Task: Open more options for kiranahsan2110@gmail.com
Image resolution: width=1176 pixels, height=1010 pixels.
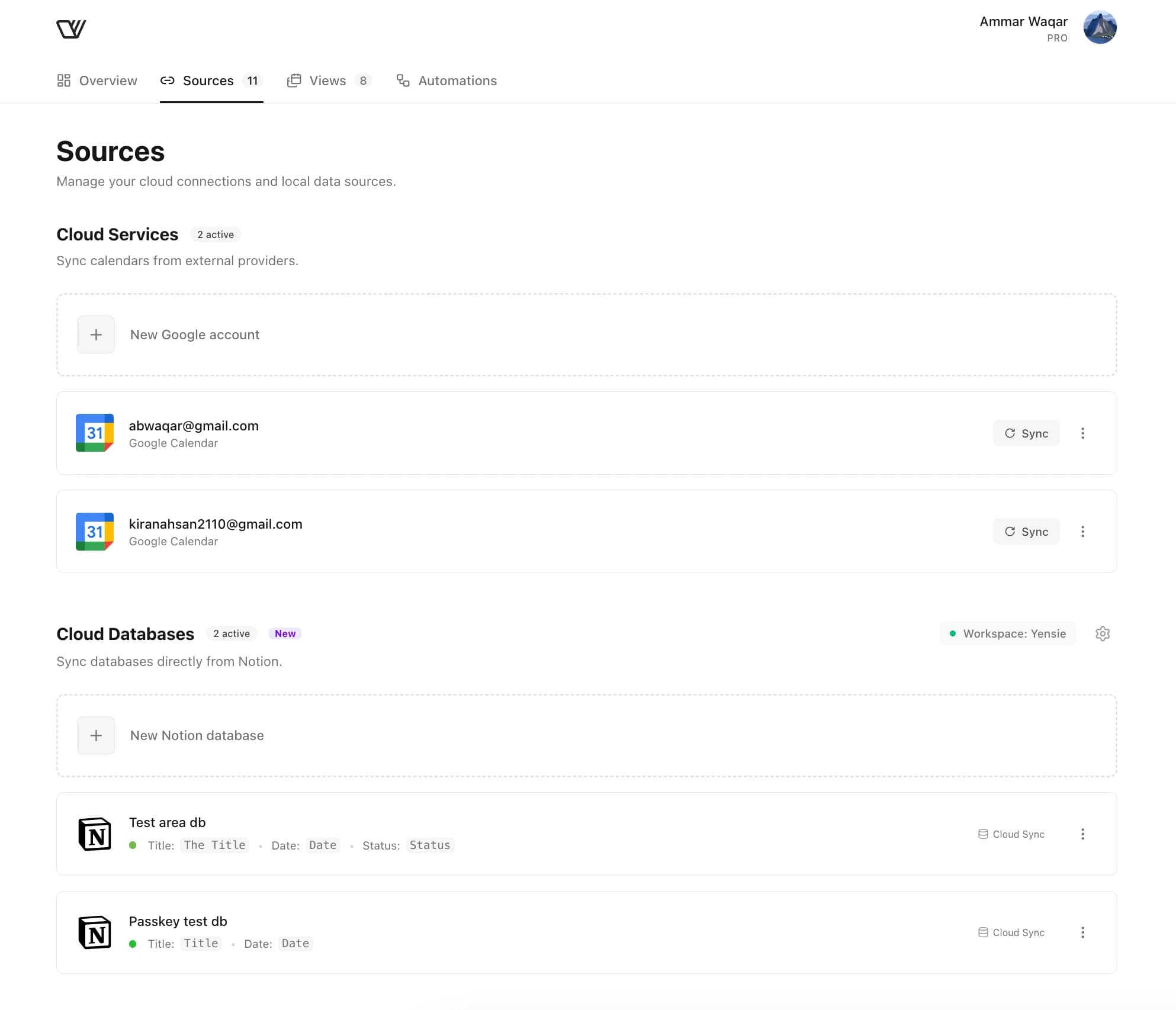Action: click(x=1082, y=532)
